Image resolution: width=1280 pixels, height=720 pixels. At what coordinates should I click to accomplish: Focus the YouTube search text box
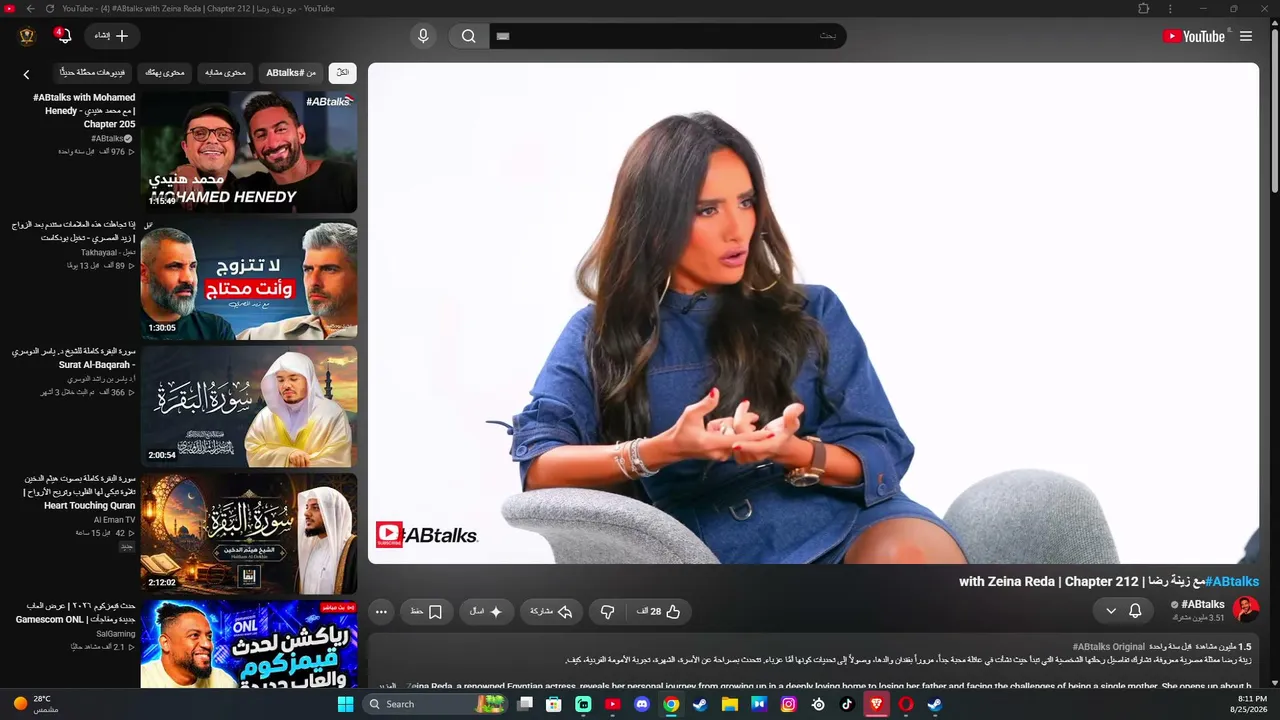point(667,36)
